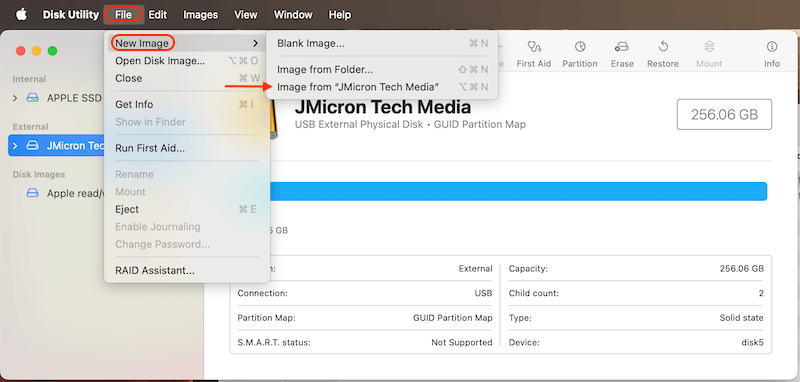
Task: Click the Mount toolbar icon
Action: (x=709, y=47)
